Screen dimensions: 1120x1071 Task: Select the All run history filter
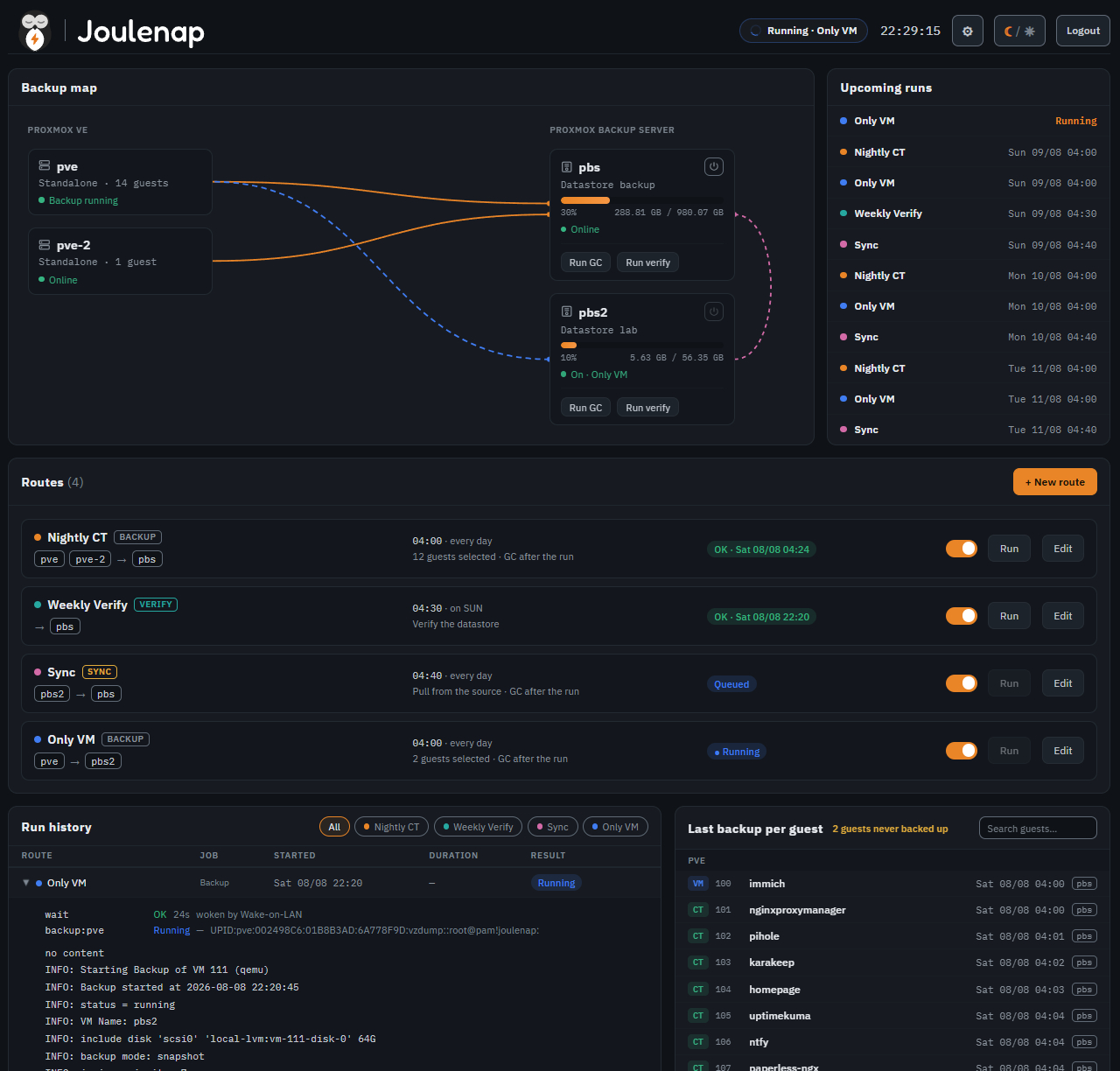[334, 827]
